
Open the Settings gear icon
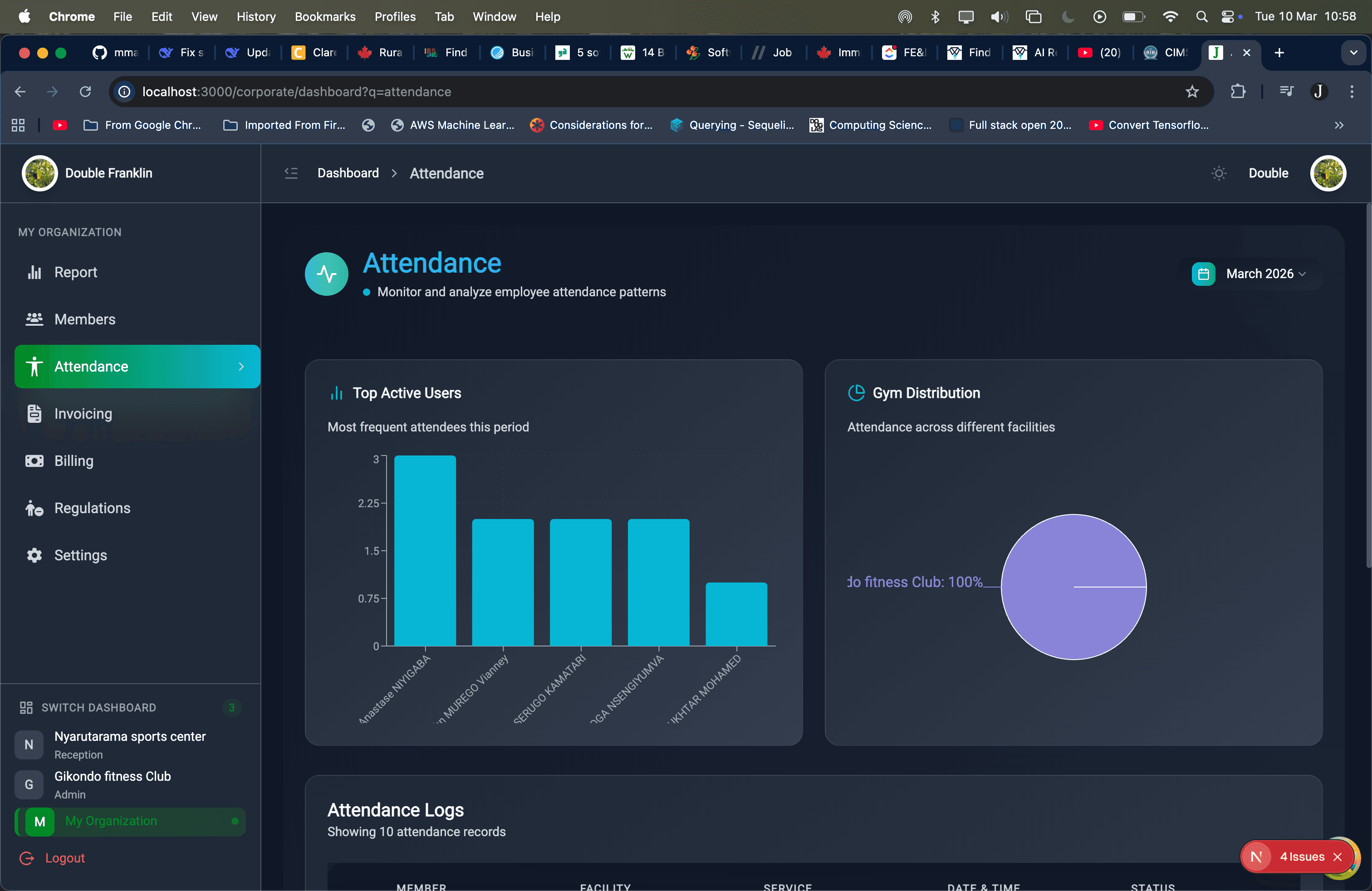(34, 555)
